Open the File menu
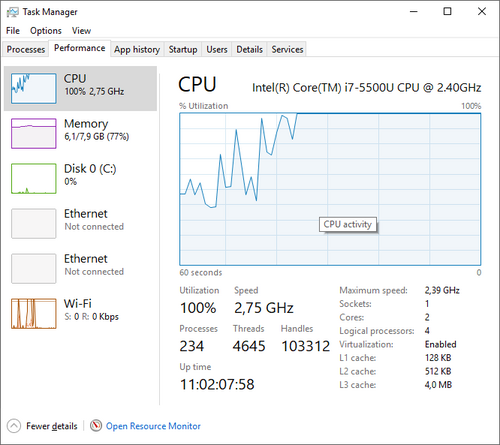Viewport: 500px width, 445px height. [13, 31]
